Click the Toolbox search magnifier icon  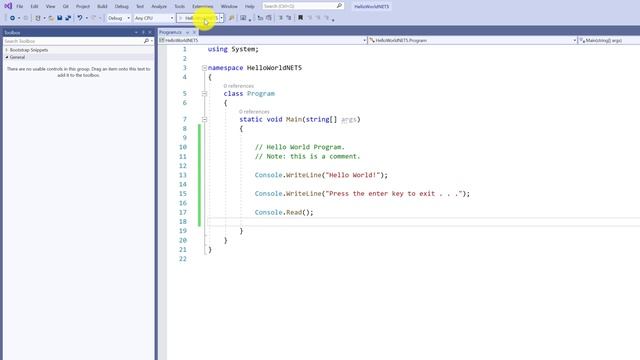click(146, 41)
